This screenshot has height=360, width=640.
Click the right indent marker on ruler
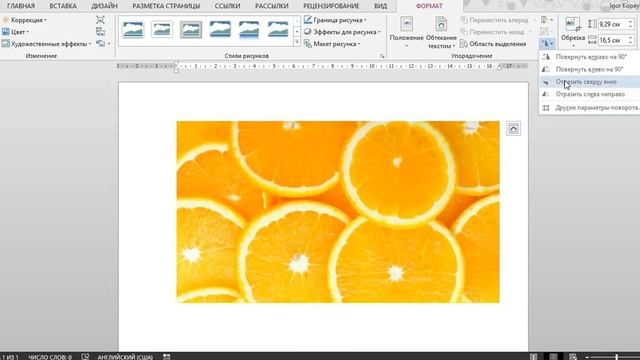click(499, 67)
